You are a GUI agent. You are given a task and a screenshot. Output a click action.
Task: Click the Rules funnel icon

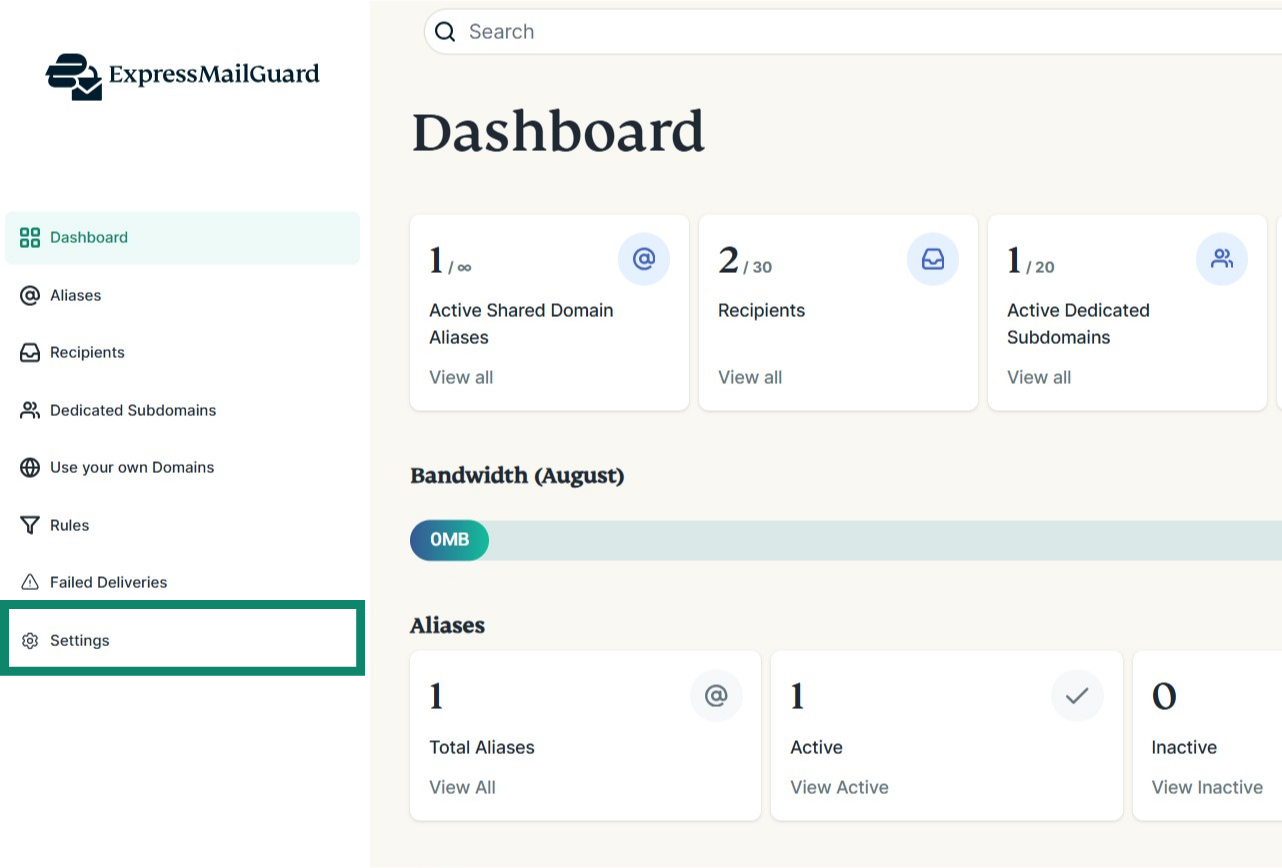point(30,525)
